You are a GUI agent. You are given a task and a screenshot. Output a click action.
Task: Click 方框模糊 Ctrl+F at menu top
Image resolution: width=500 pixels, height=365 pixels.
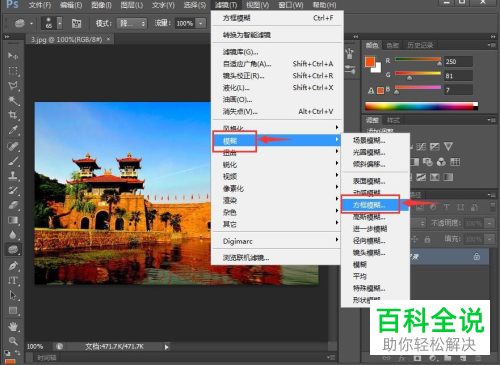278,18
